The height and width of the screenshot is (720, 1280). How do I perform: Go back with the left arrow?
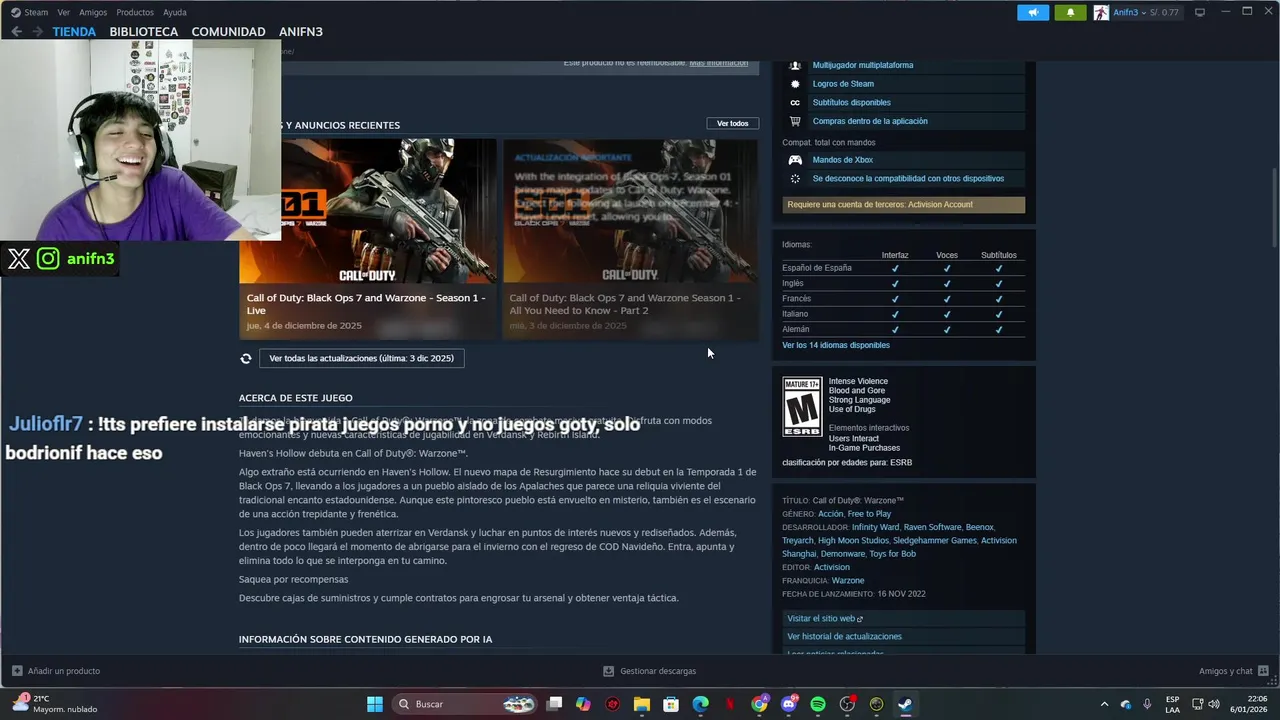coord(17,31)
